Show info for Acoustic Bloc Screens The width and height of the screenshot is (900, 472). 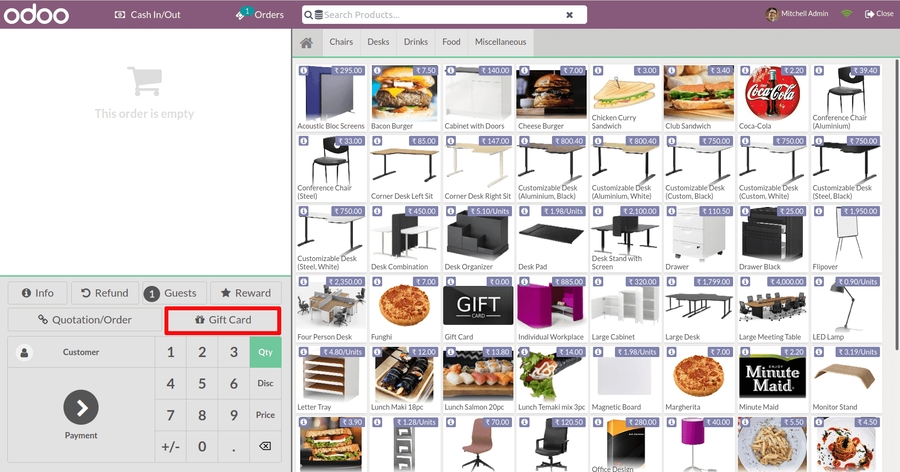point(304,71)
